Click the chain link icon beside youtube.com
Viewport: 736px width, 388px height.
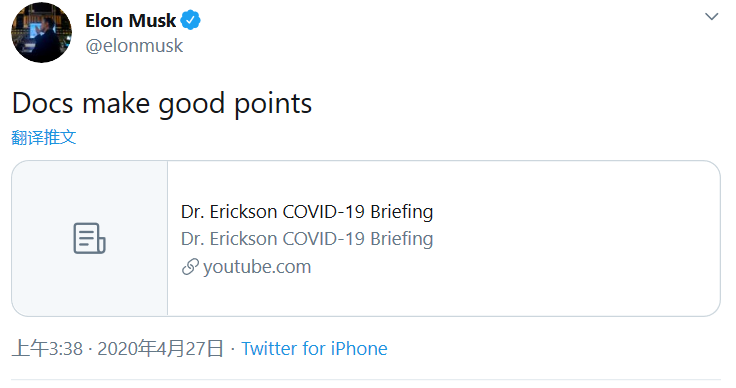point(190,267)
